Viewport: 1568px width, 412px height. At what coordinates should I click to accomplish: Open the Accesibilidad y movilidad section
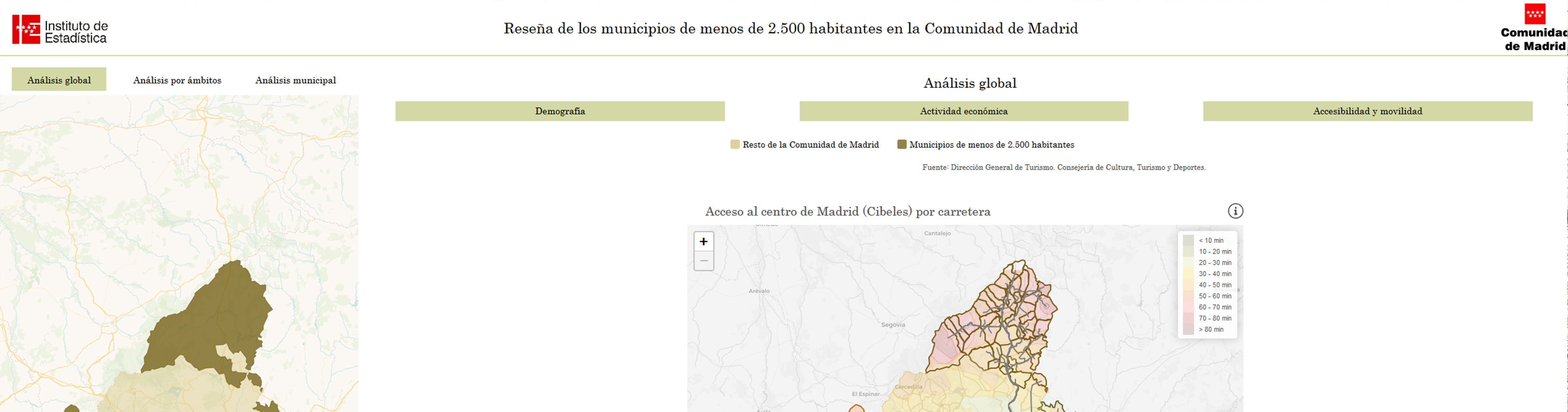[x=1368, y=111]
